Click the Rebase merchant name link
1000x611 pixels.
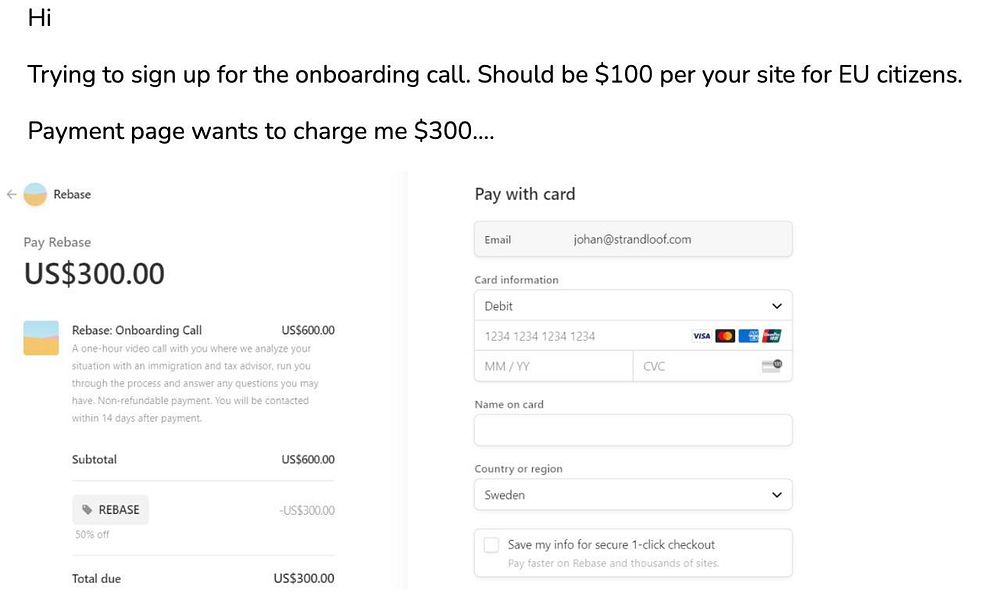(72, 195)
